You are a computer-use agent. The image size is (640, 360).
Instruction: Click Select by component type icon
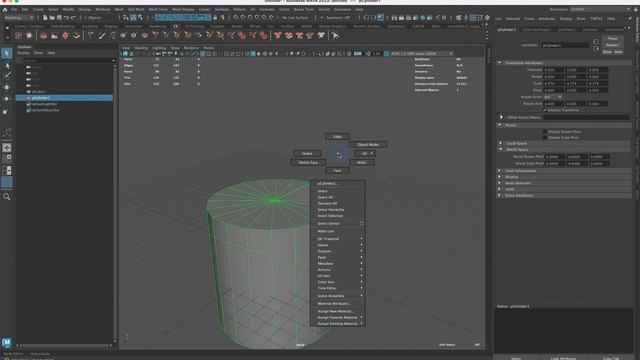[x=140, y=18]
